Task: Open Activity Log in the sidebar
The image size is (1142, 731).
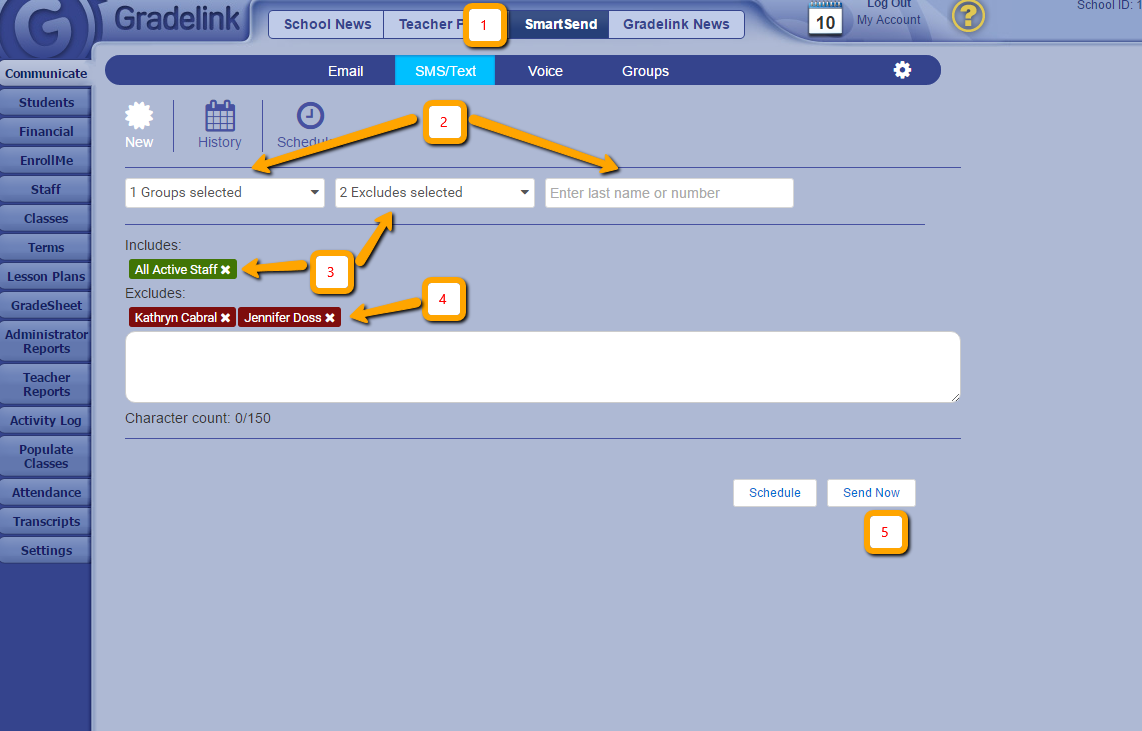Action: pyautogui.click(x=46, y=421)
